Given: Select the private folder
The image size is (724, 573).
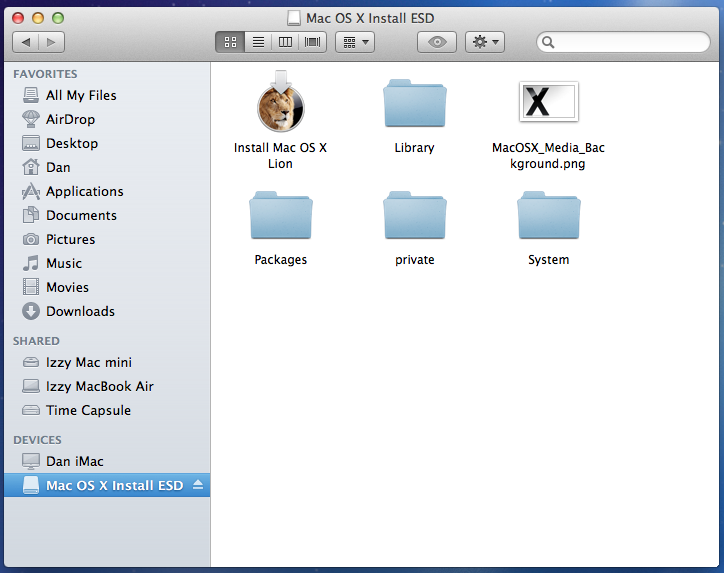Looking at the screenshot, I should (x=415, y=215).
